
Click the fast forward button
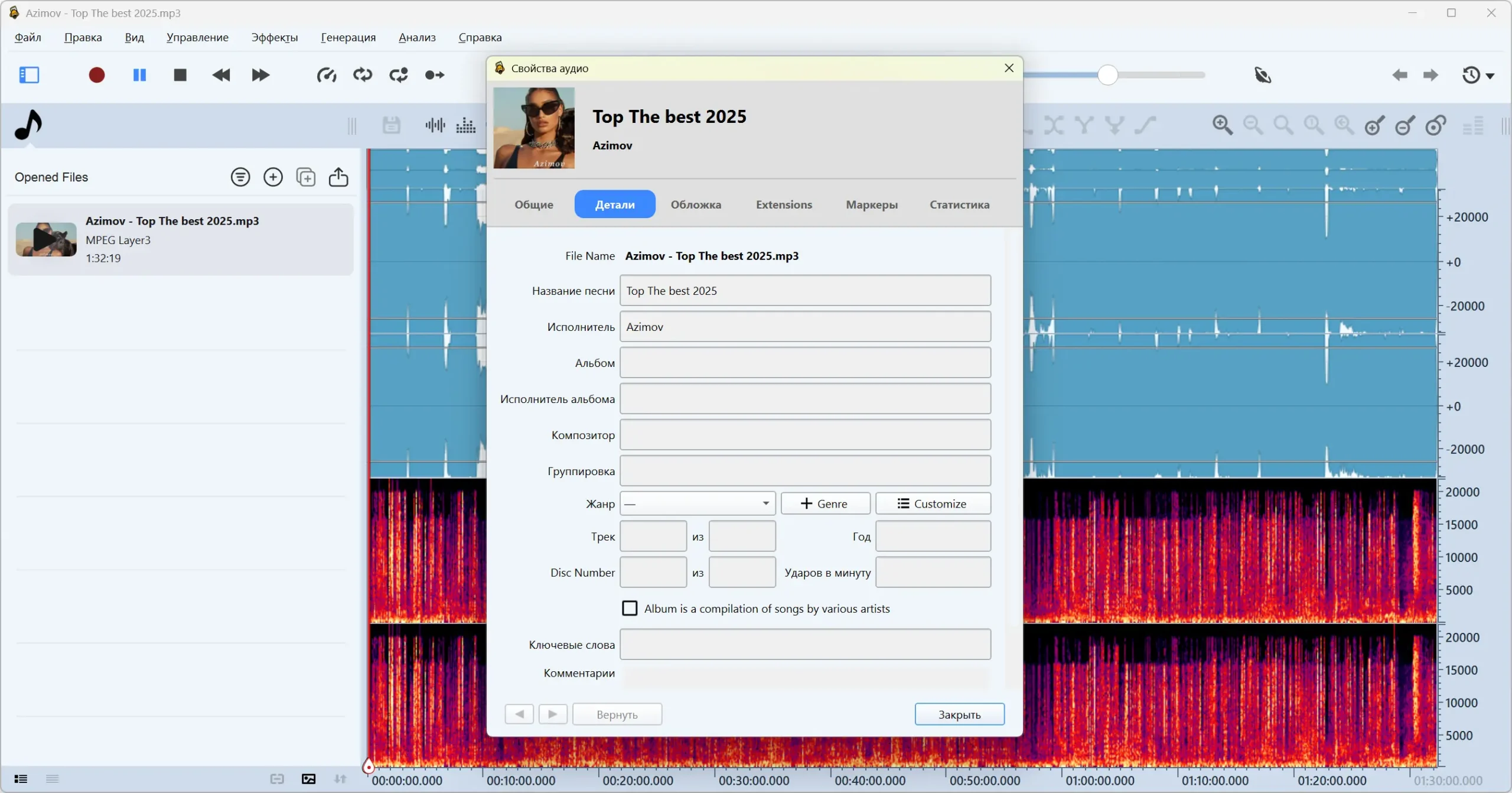(x=260, y=75)
